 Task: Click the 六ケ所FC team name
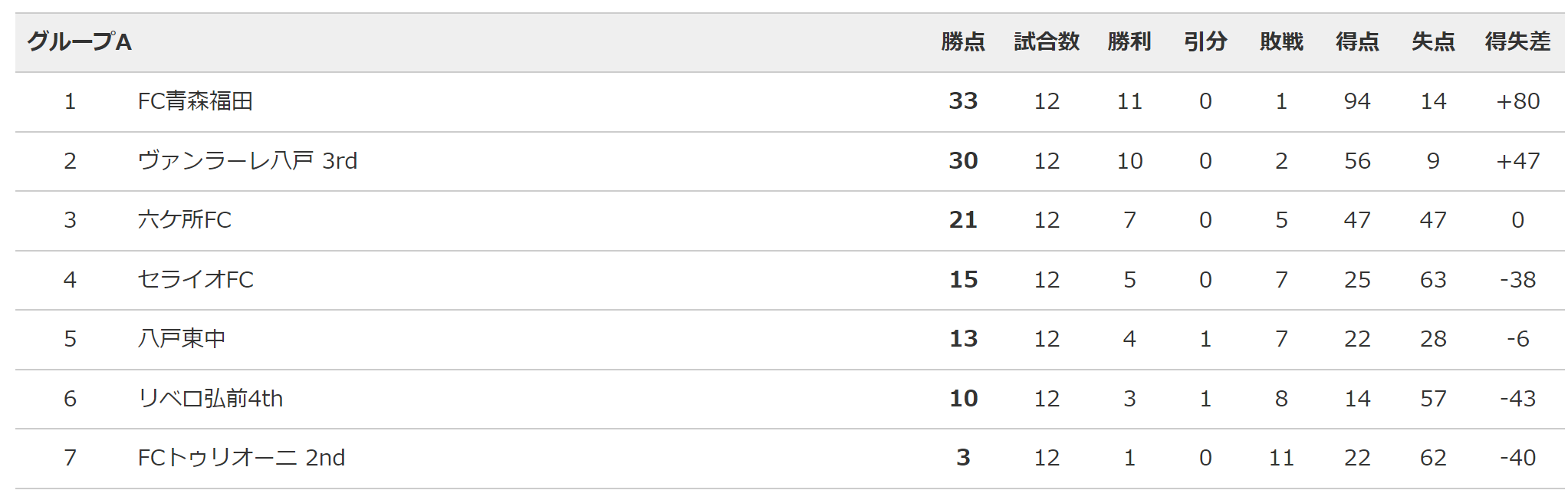click(184, 220)
